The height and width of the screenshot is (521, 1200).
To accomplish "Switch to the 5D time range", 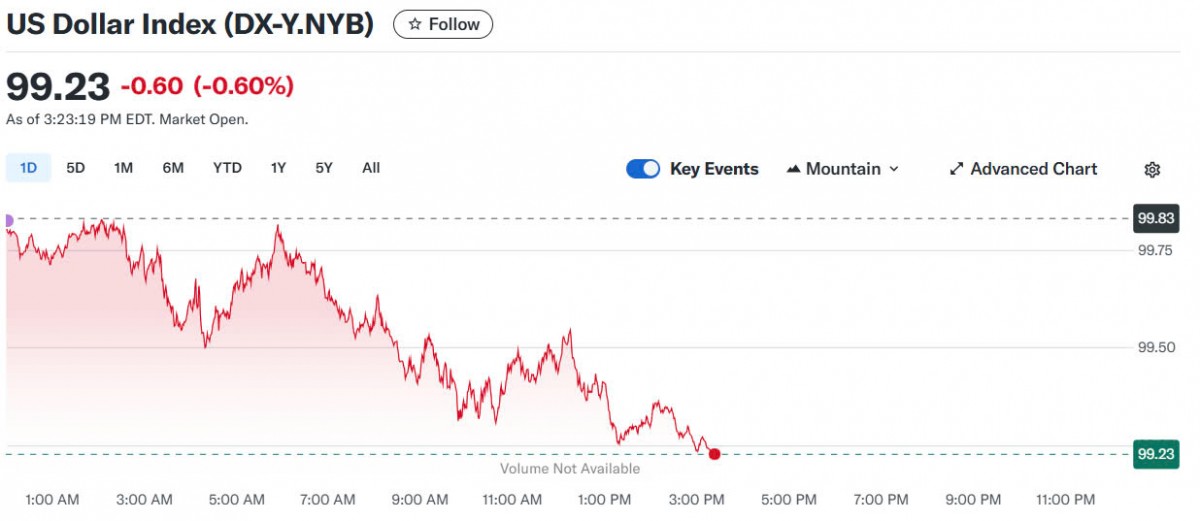I will [76, 168].
